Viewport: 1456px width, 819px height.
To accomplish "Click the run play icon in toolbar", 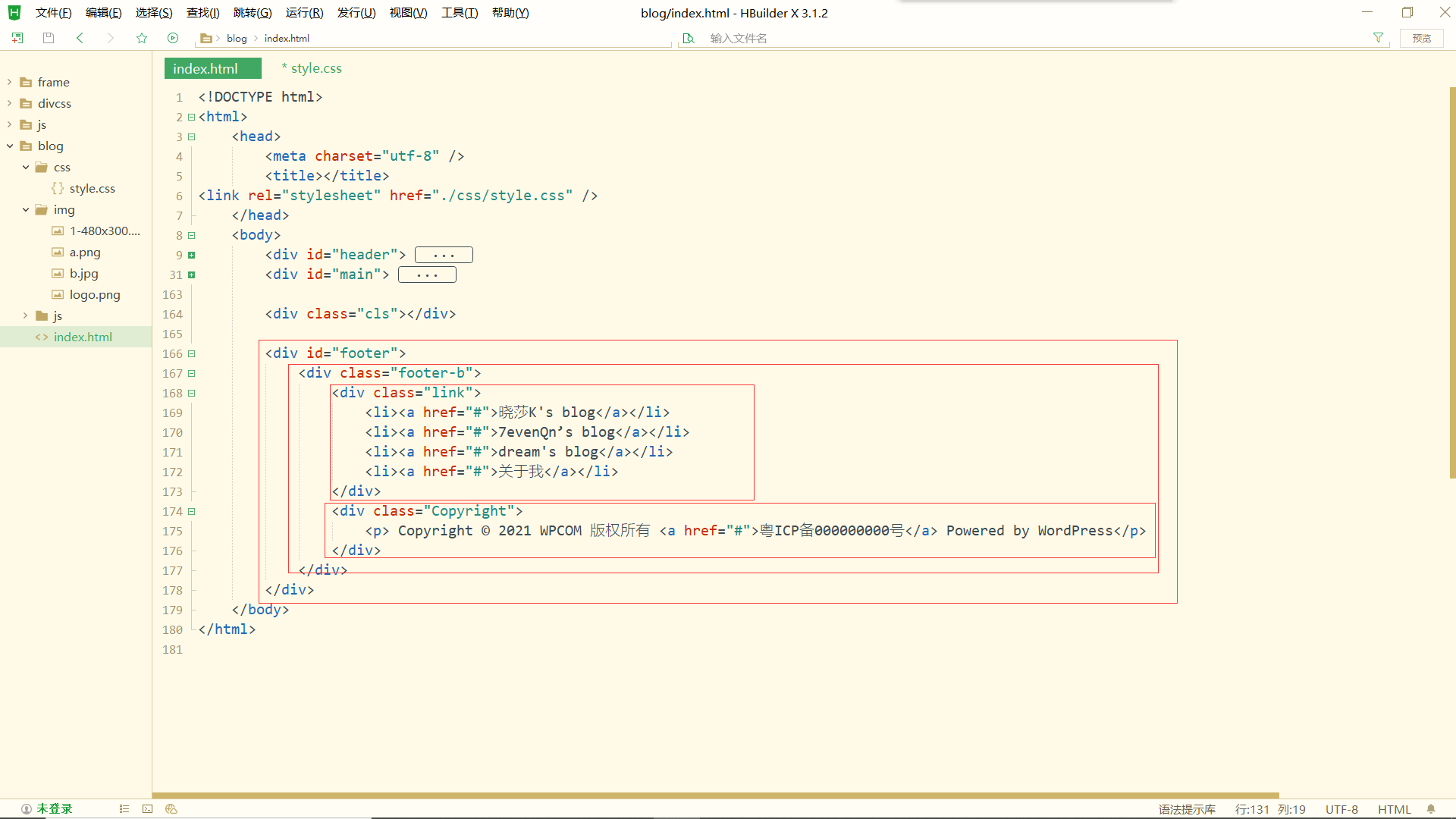I will click(x=173, y=38).
